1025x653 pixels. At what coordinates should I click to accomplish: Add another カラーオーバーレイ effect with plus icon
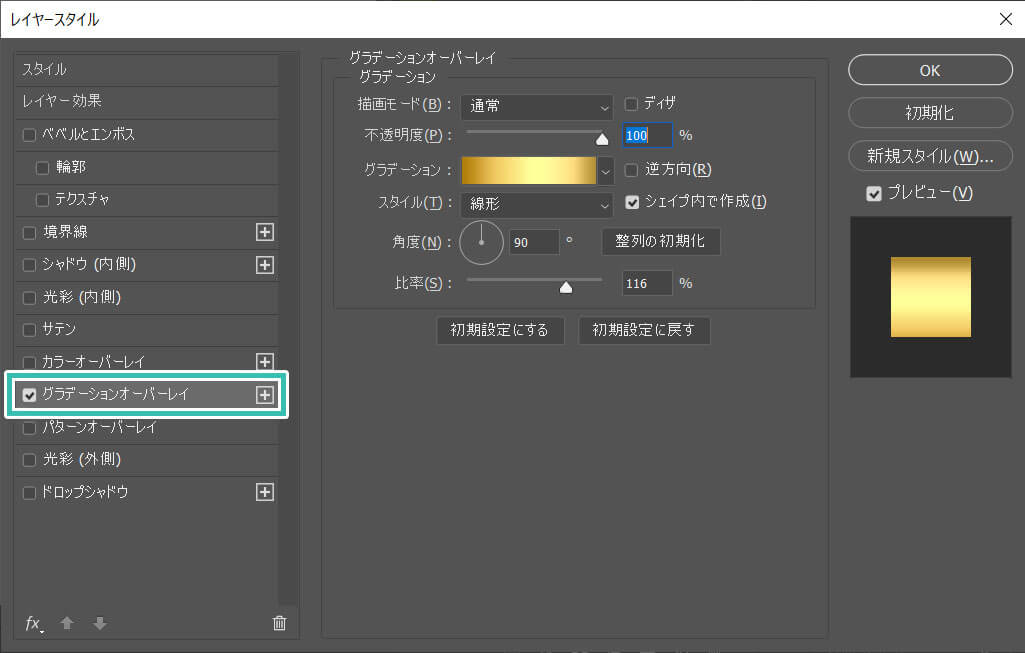(x=265, y=361)
